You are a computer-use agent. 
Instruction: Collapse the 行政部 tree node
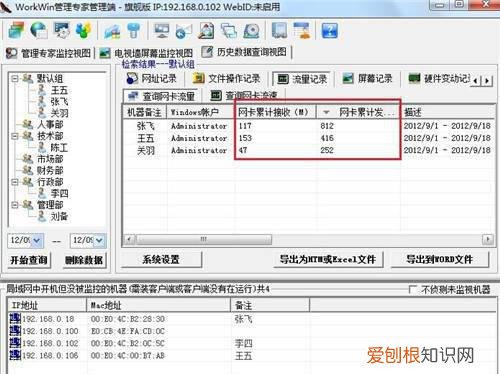click(15, 182)
